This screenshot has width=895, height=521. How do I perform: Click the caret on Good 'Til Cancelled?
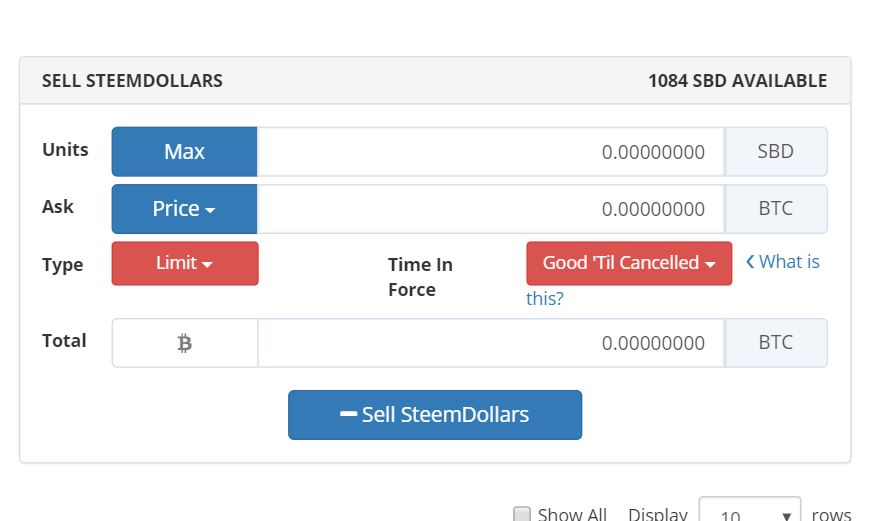(x=710, y=264)
